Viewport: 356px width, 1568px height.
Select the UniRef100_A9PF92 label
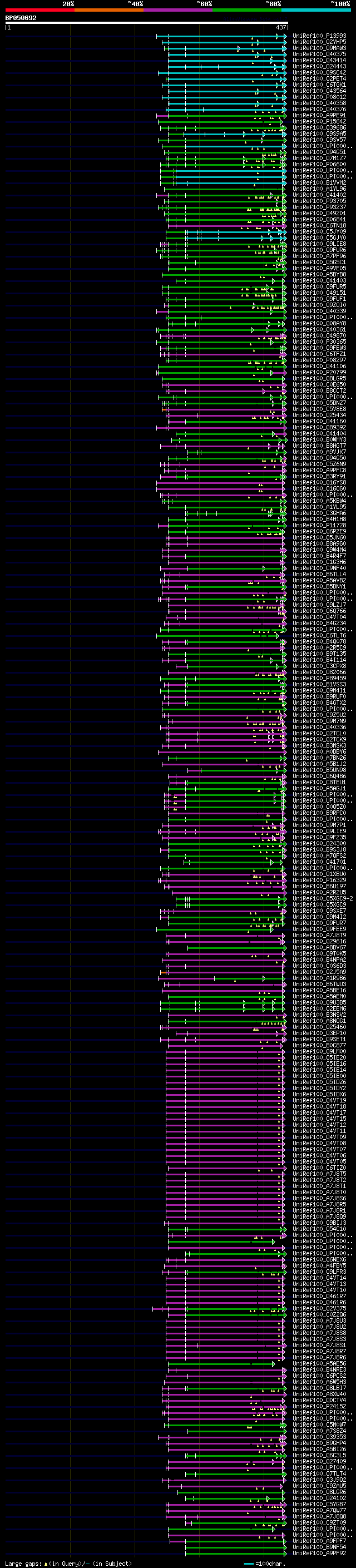click(319, 1553)
